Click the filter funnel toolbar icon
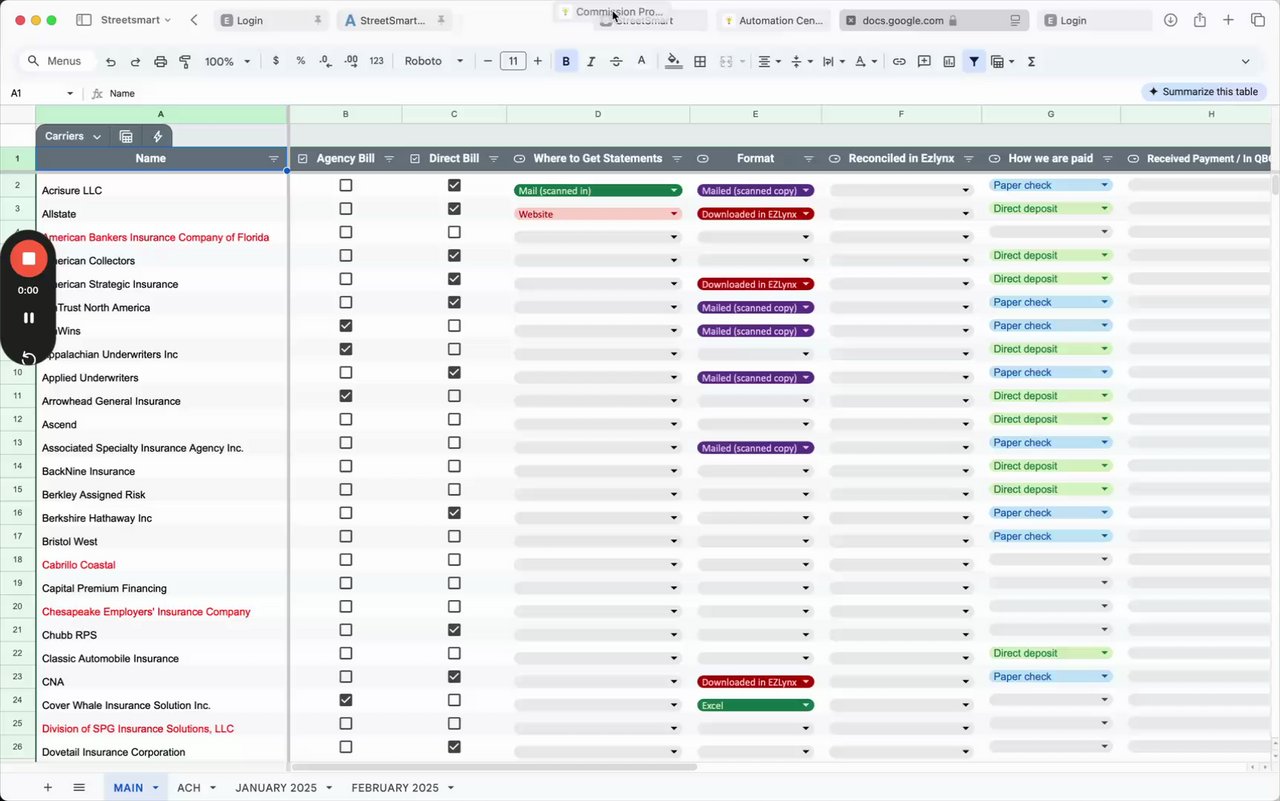Image resolution: width=1280 pixels, height=801 pixels. (x=974, y=62)
